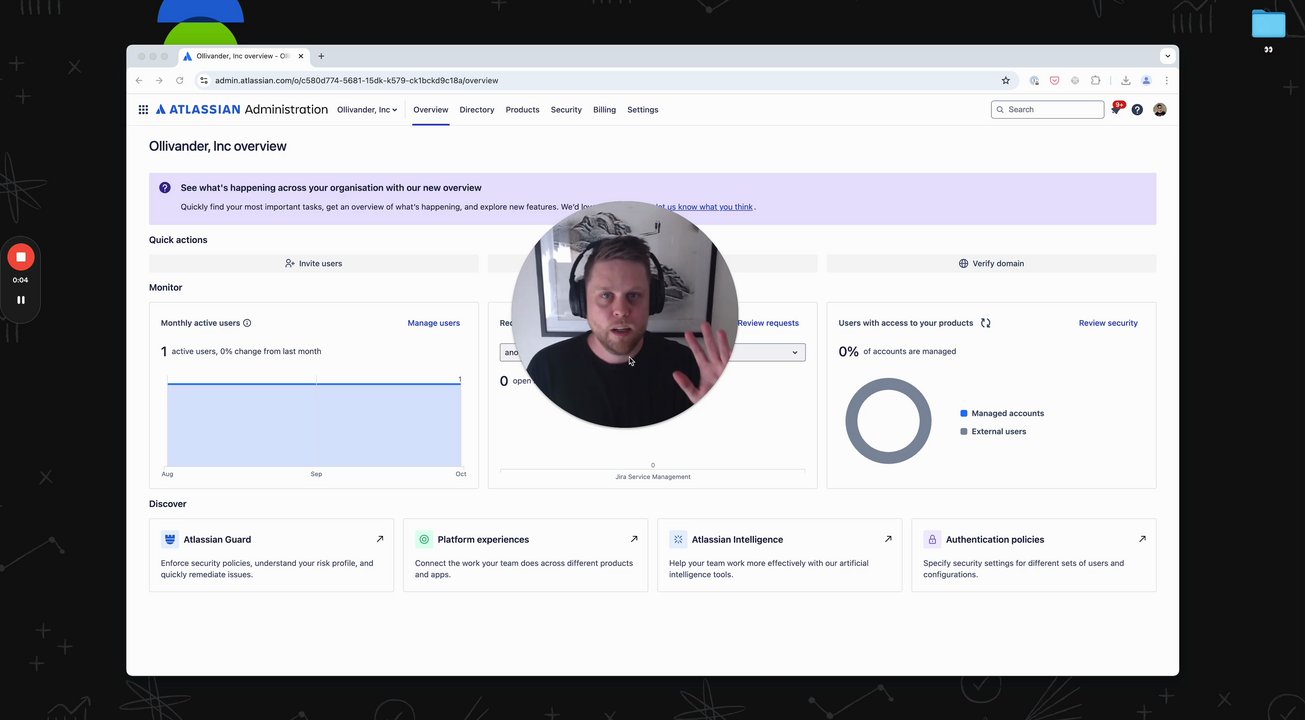Image resolution: width=1305 pixels, height=720 pixels.
Task: Follow the 'let us know what you think' link
Action: pos(704,207)
